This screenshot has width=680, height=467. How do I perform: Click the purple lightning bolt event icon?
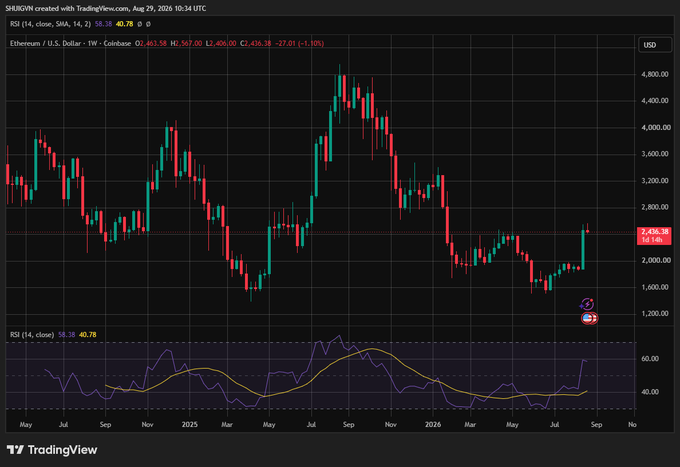point(587,304)
